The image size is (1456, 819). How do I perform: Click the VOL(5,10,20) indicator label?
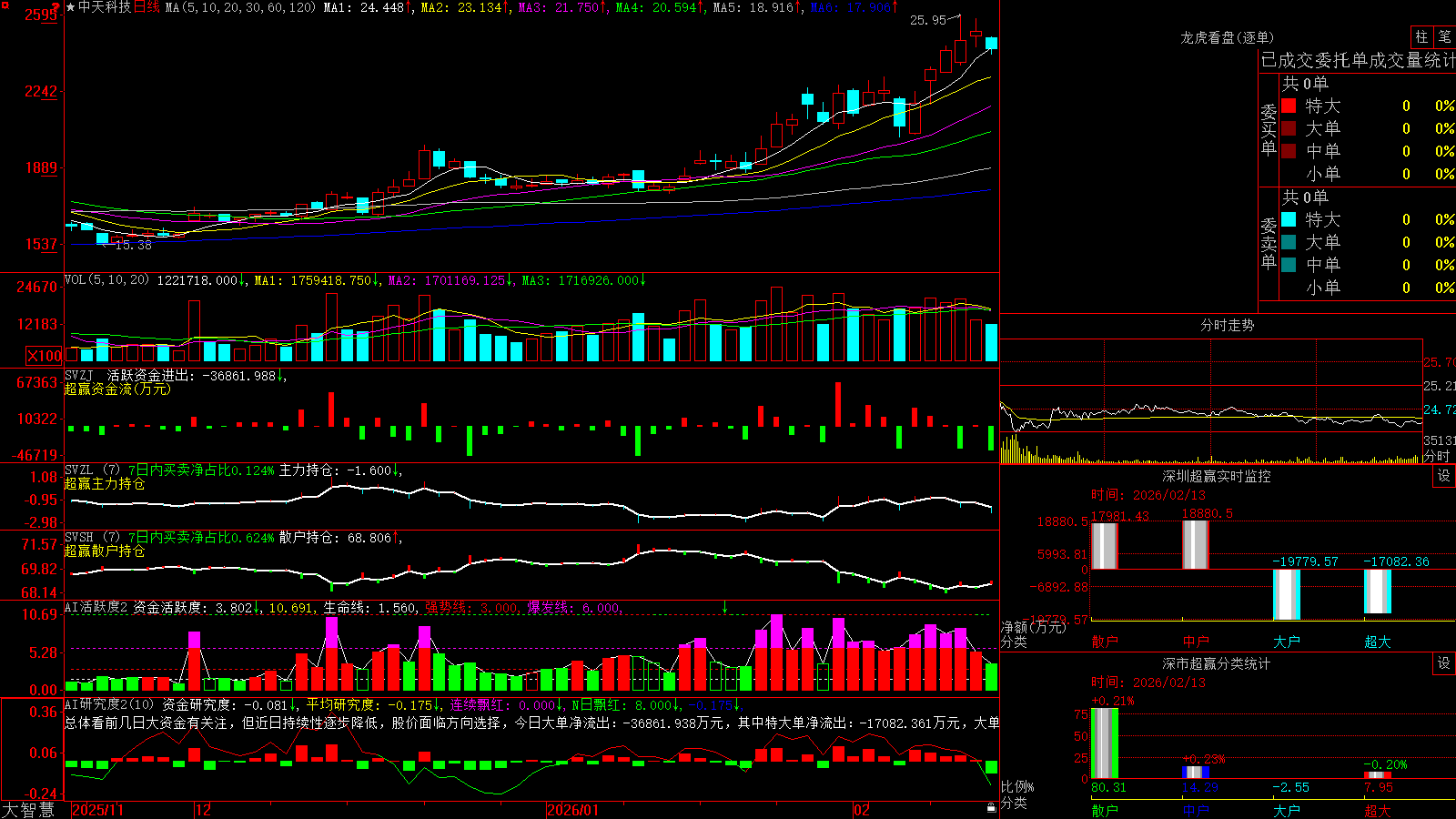pos(106,280)
